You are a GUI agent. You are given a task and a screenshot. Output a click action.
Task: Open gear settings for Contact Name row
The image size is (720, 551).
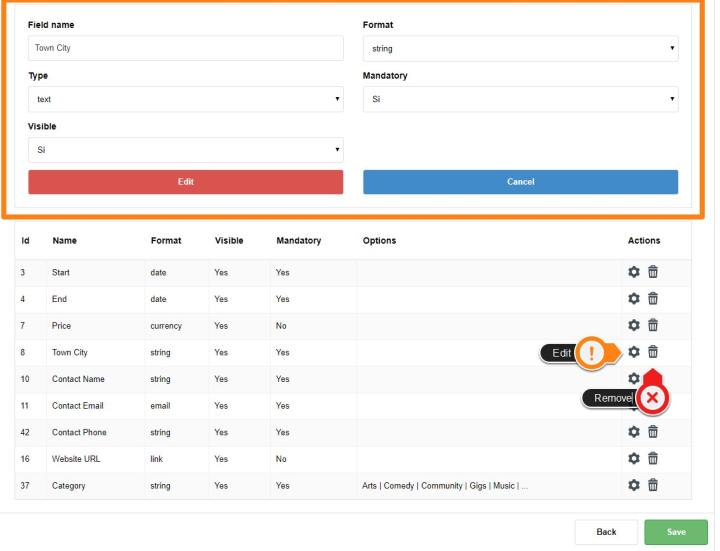(x=634, y=378)
